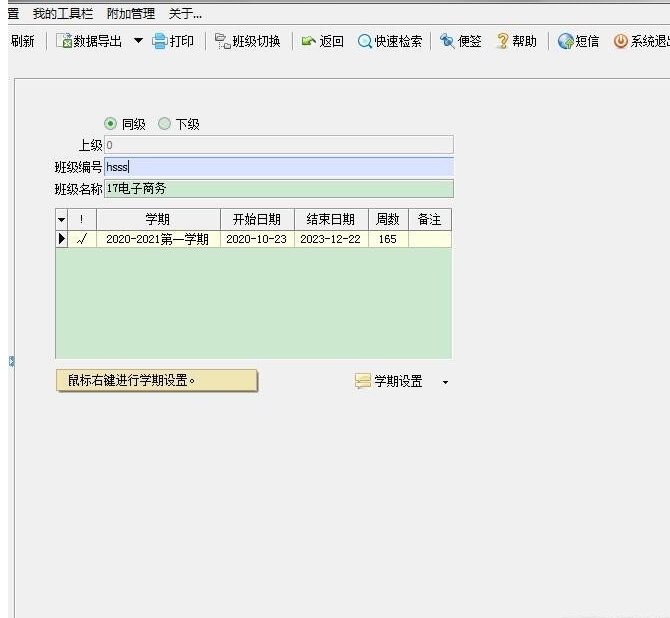Click the 周数 column header
This screenshot has width=670, height=618.
(388, 220)
